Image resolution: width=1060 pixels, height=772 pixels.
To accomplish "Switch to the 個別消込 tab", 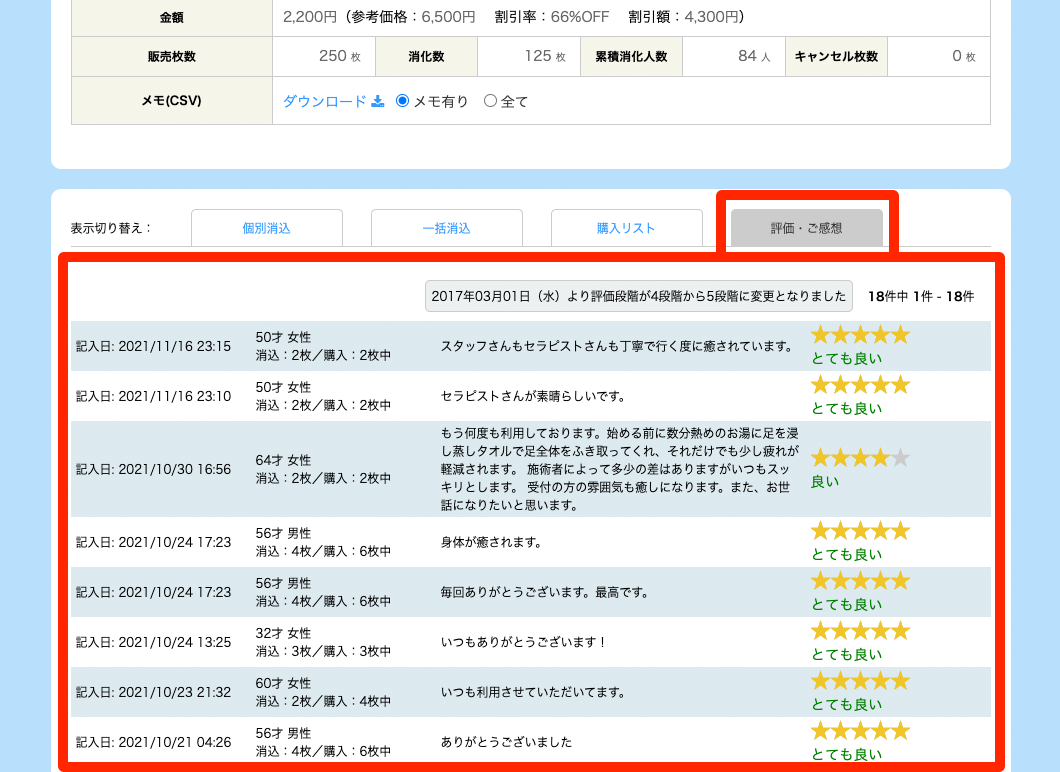I will pos(267,228).
